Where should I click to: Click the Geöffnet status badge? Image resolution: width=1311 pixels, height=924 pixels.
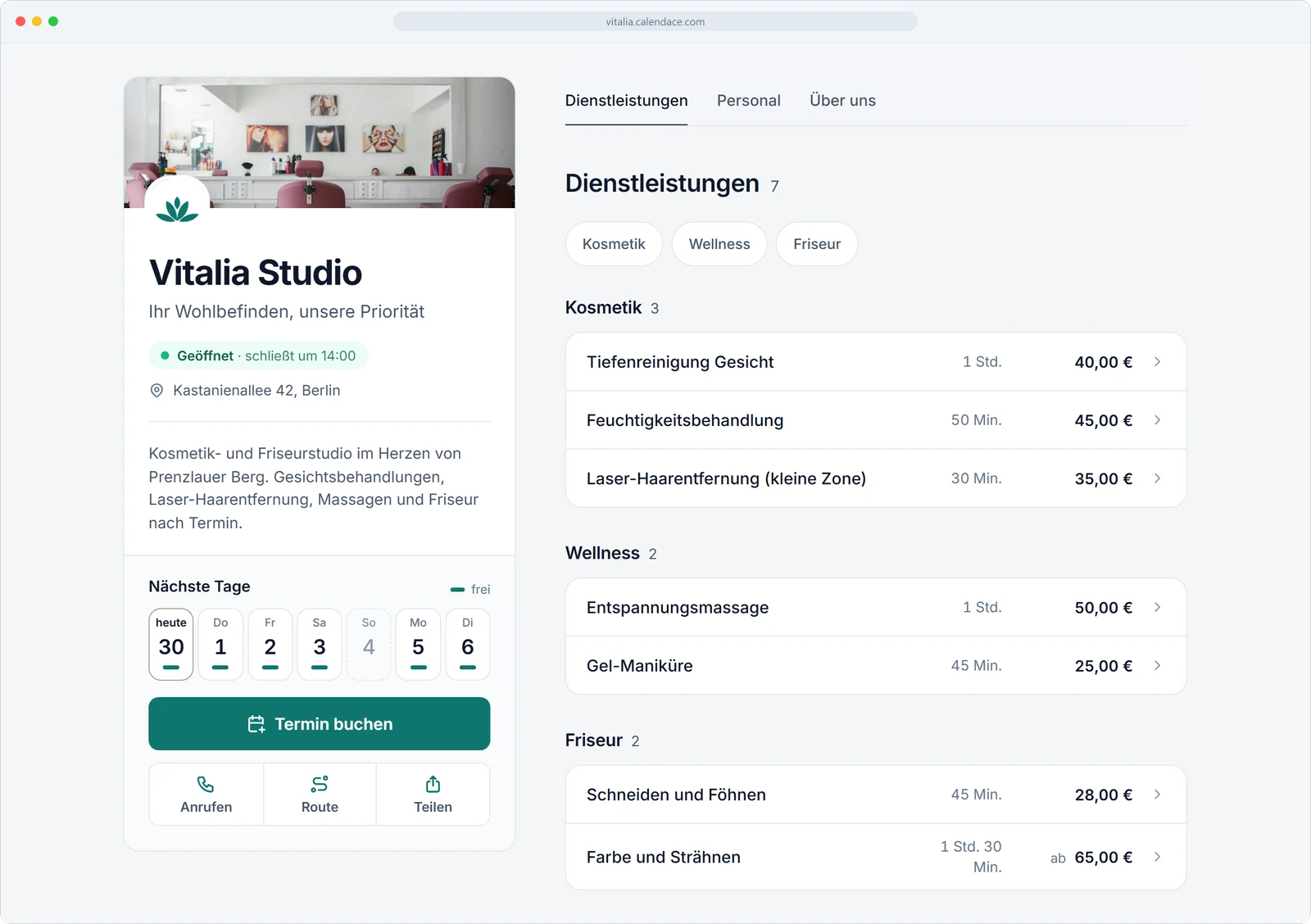pyautogui.click(x=258, y=356)
